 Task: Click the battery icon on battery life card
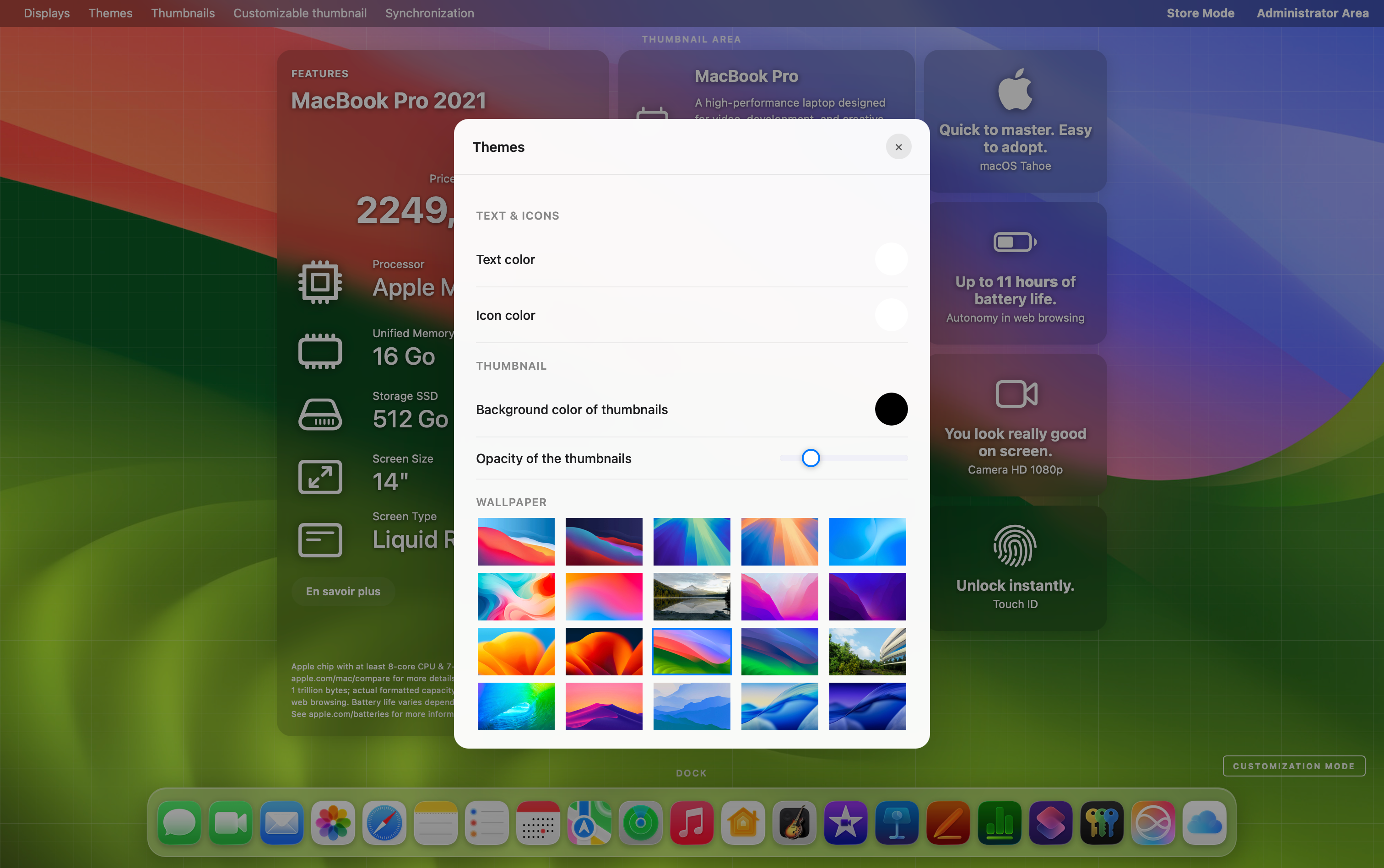click(x=1015, y=242)
